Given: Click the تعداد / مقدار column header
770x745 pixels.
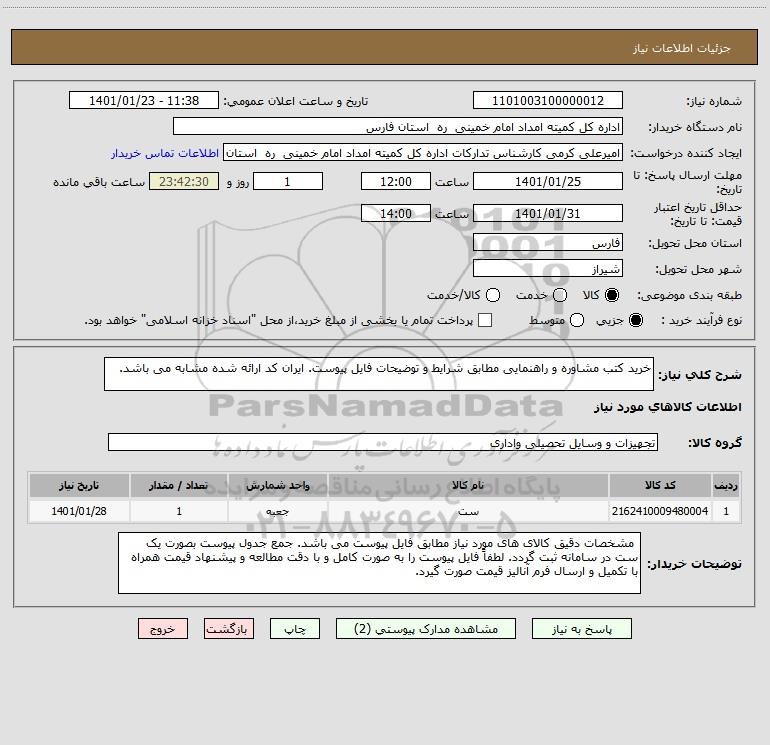Looking at the screenshot, I should point(179,485).
